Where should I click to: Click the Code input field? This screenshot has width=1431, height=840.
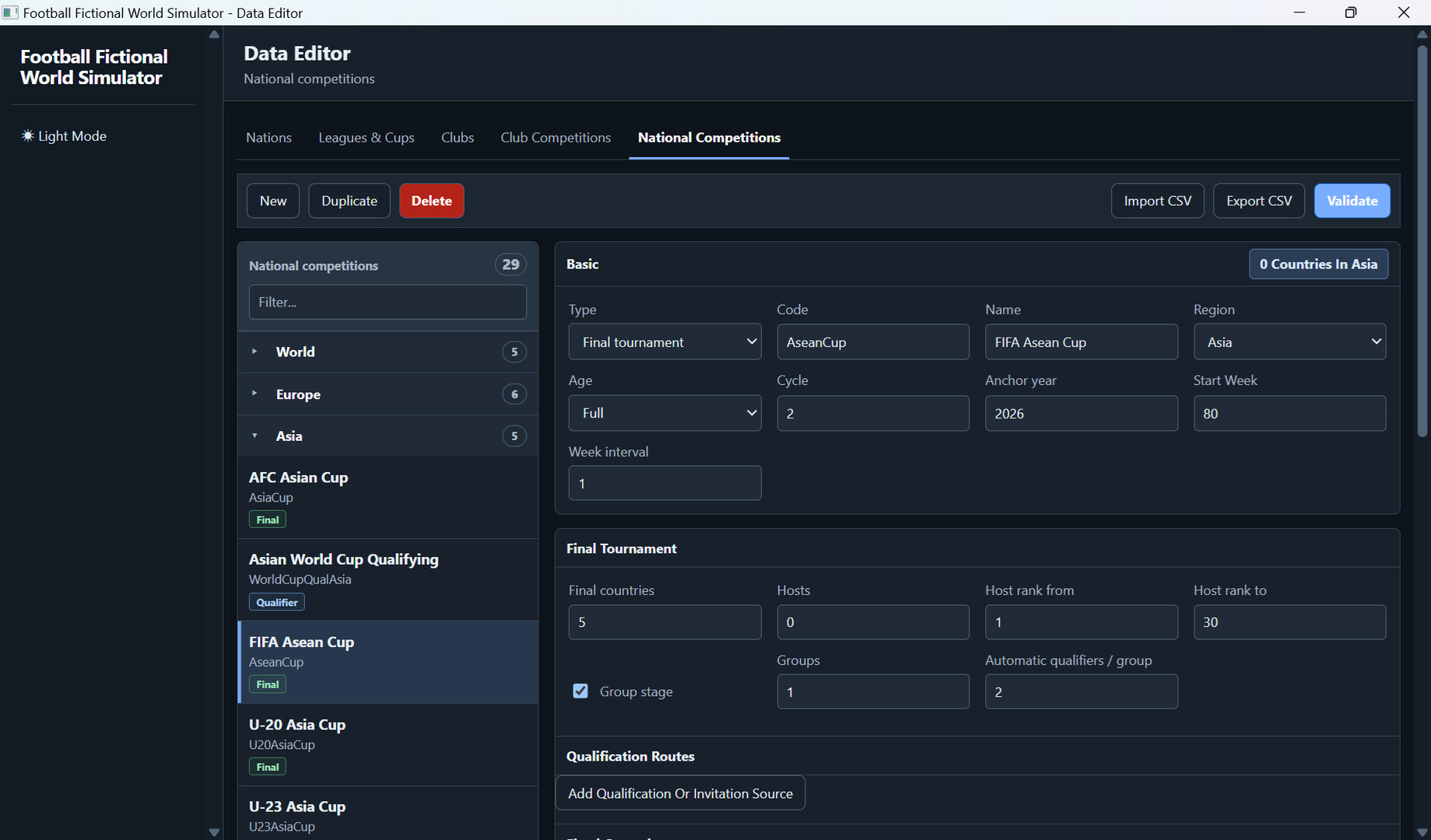point(873,342)
